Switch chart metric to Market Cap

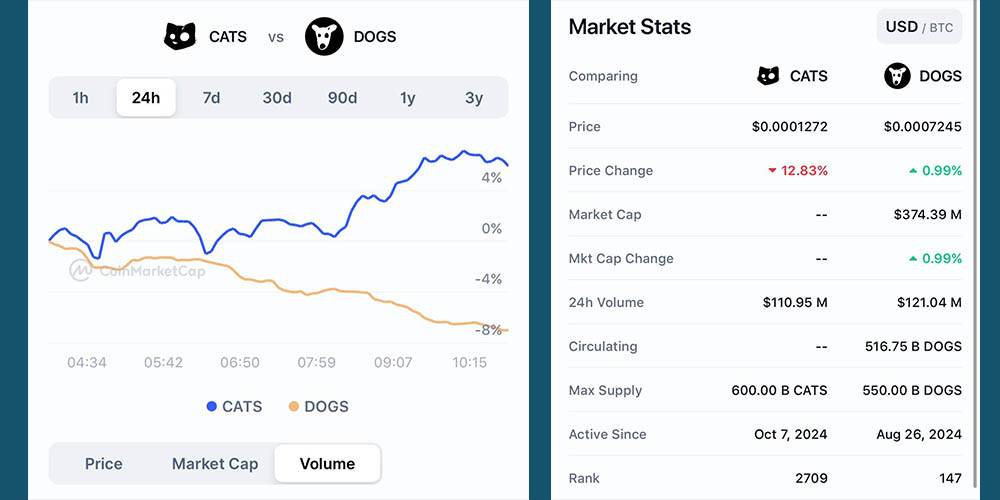point(215,464)
